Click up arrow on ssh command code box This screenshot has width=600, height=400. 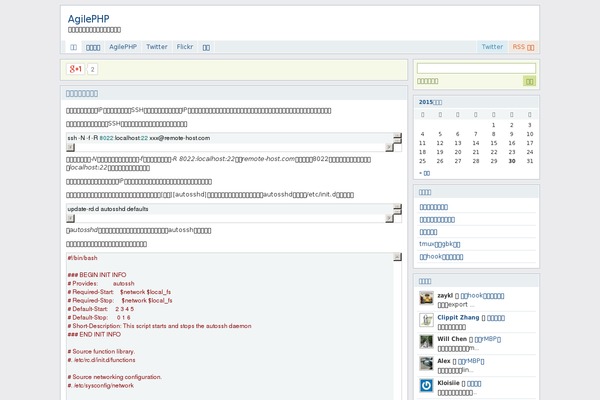pos(398,136)
